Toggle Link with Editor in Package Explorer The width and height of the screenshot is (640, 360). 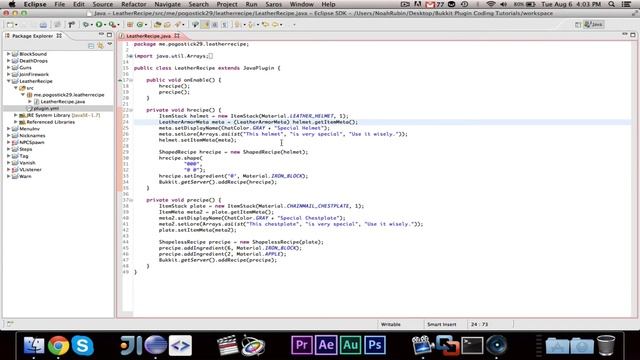coord(100,46)
